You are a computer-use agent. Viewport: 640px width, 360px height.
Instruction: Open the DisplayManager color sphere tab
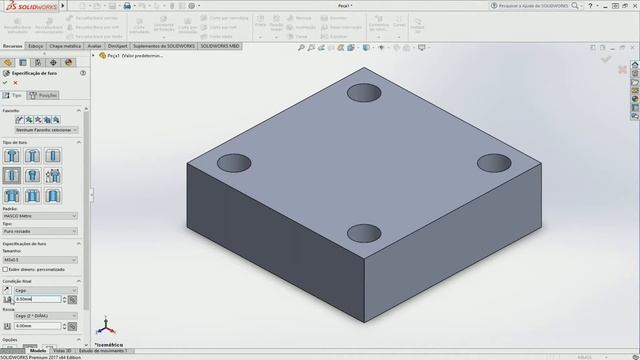(x=68, y=62)
